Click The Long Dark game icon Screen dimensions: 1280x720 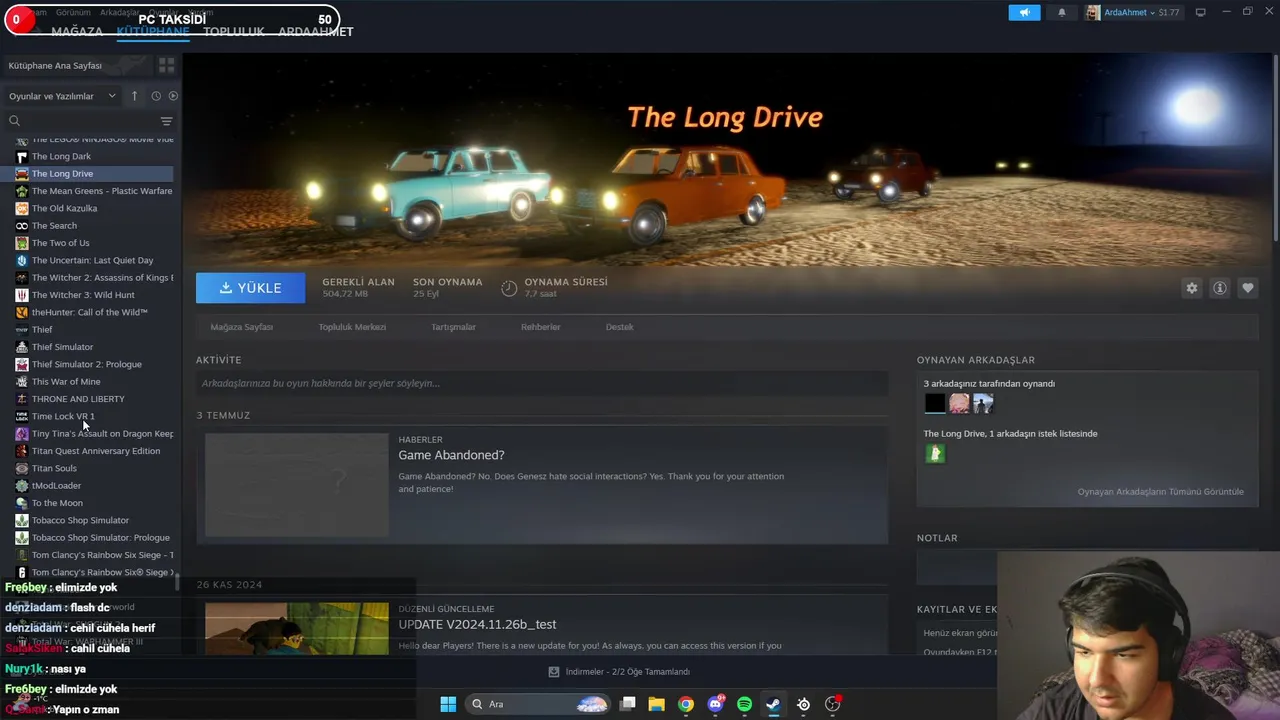click(21, 156)
